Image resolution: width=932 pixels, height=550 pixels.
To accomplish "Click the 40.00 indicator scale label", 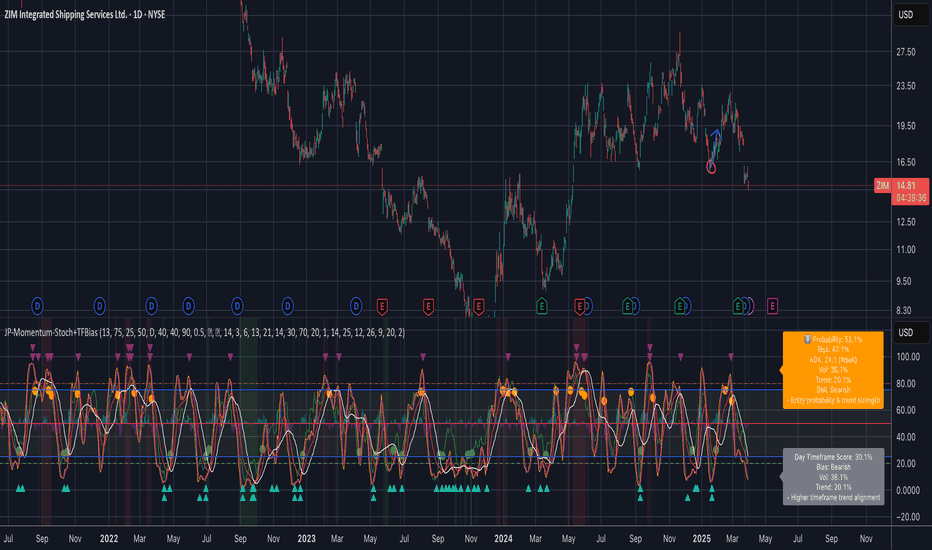I will (906, 437).
